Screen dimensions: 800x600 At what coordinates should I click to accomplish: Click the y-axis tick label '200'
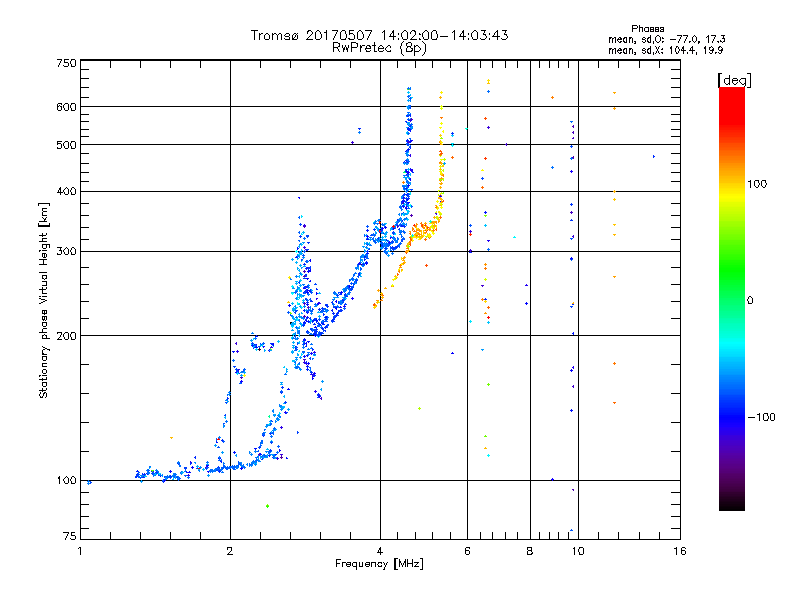[66, 336]
